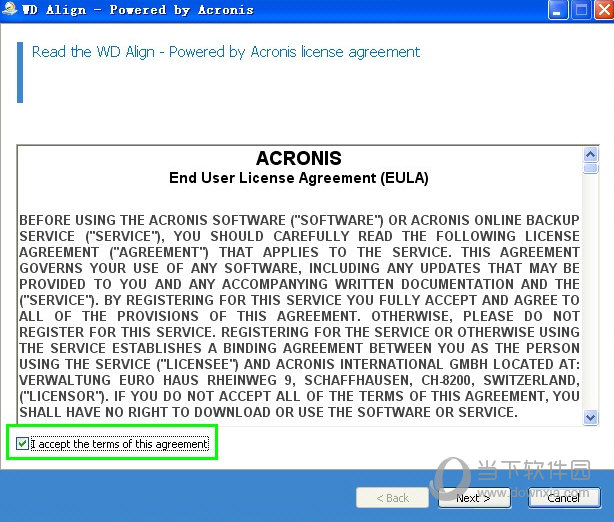Image resolution: width=614 pixels, height=522 pixels.
Task: Uncheck the accept agreement terms checkbox
Action: pyautogui.click(x=22, y=444)
